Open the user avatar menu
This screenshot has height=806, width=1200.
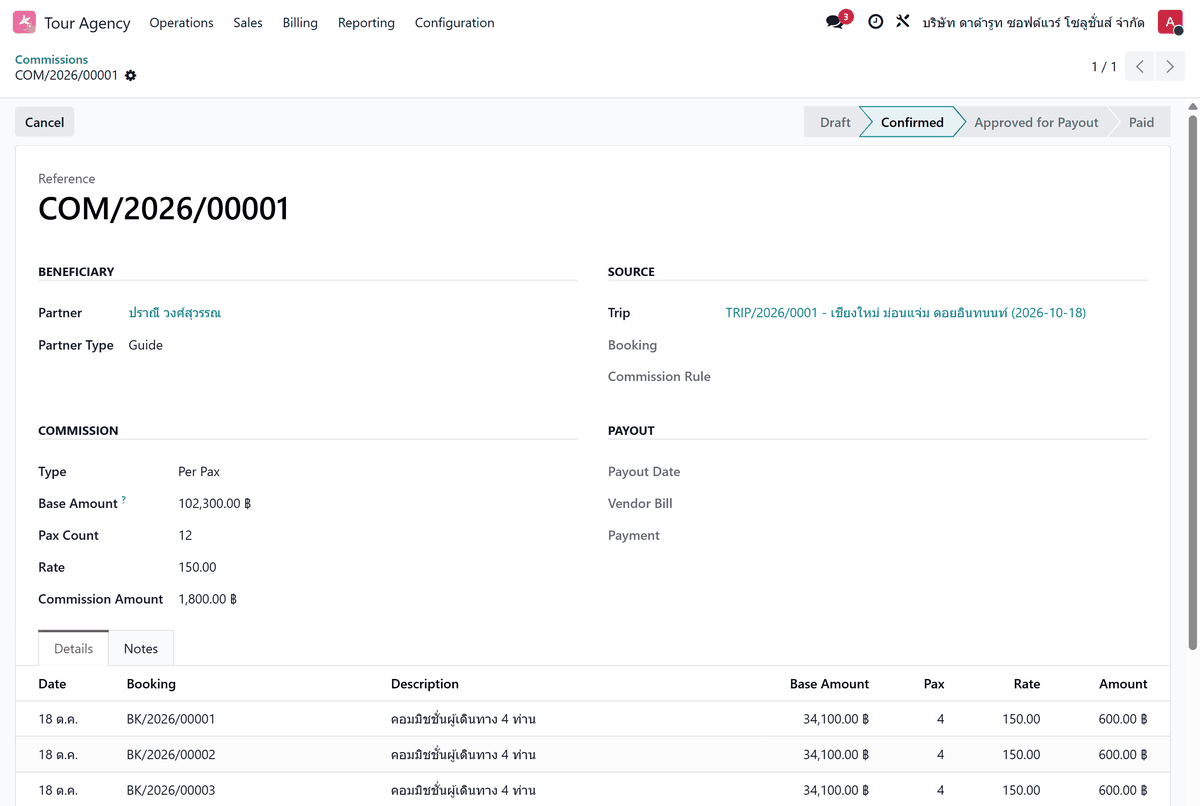[1170, 22]
